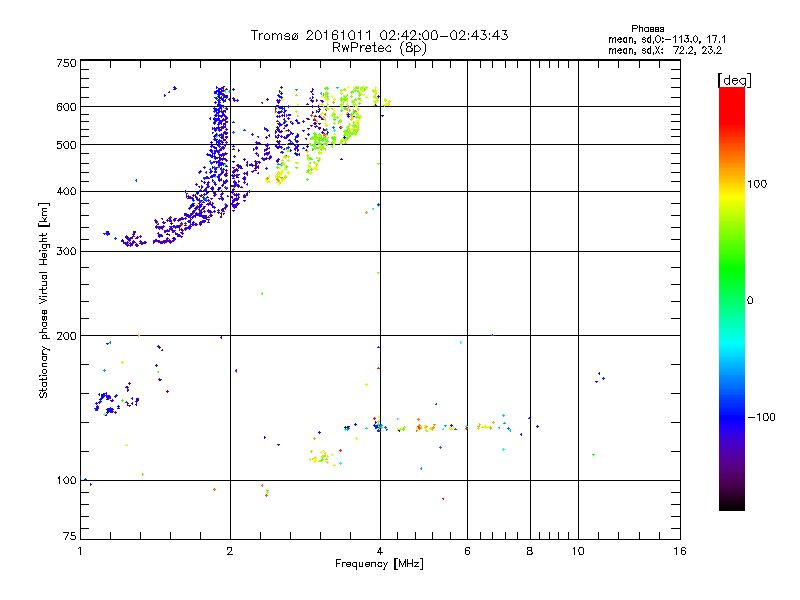Image resolution: width=800 pixels, height=600 pixels.
Task: Click the x-axis tick label '6'
Action: 467,551
